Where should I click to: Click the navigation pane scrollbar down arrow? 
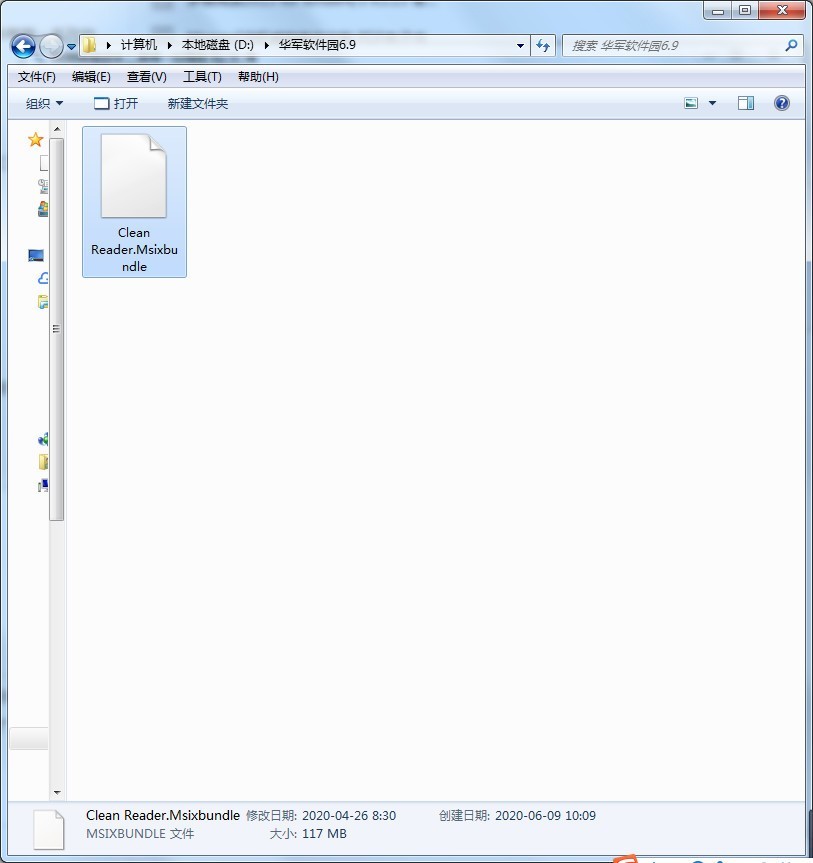[x=57, y=793]
